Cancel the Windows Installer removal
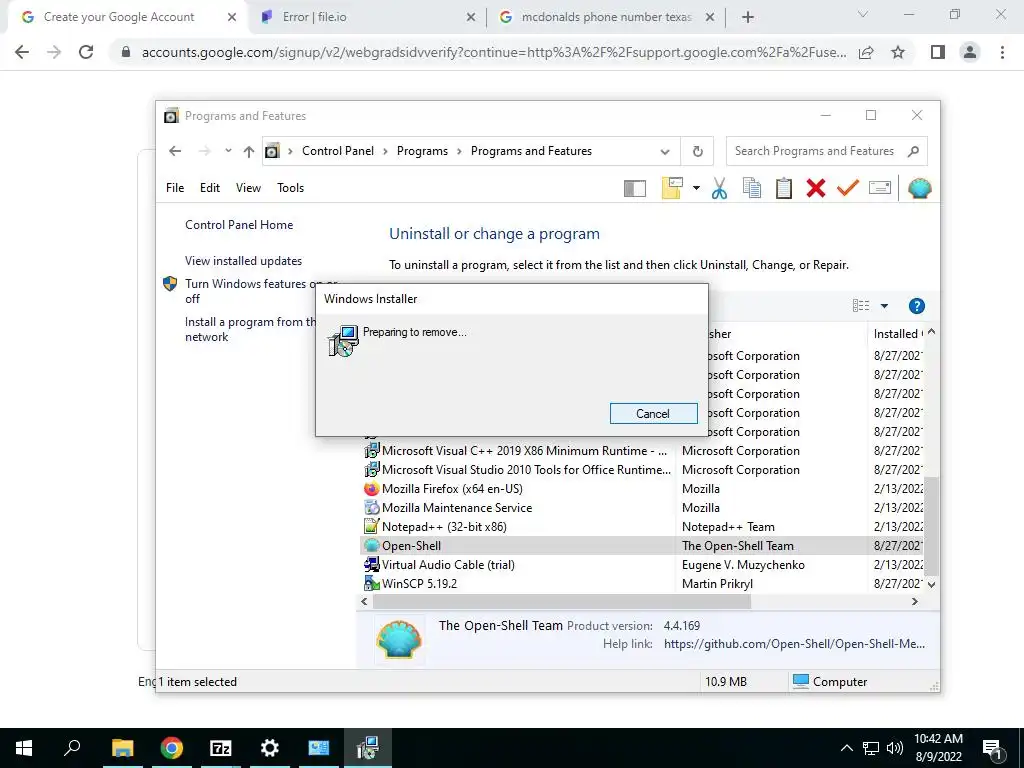Image resolution: width=1024 pixels, height=768 pixels. point(653,413)
